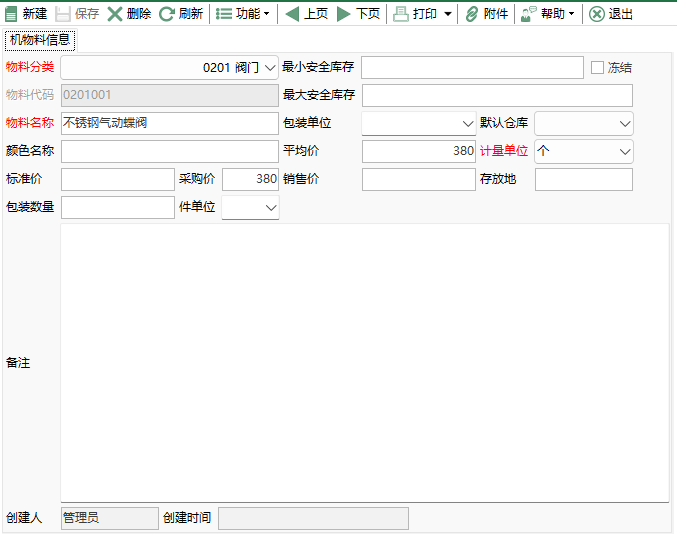This screenshot has width=677, height=536.
Task: Click the 物料名称 material name field
Action: [x=169, y=123]
